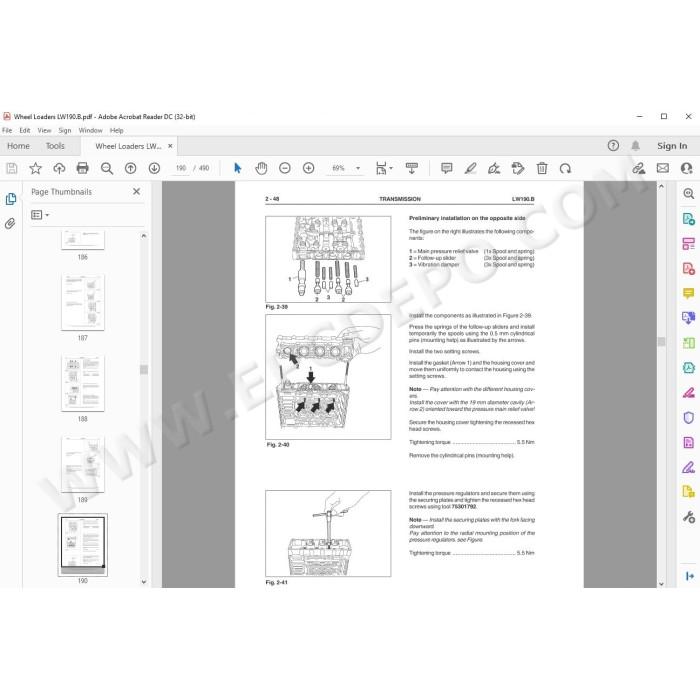
Task: Open fit page options icon
Action: click(x=384, y=168)
